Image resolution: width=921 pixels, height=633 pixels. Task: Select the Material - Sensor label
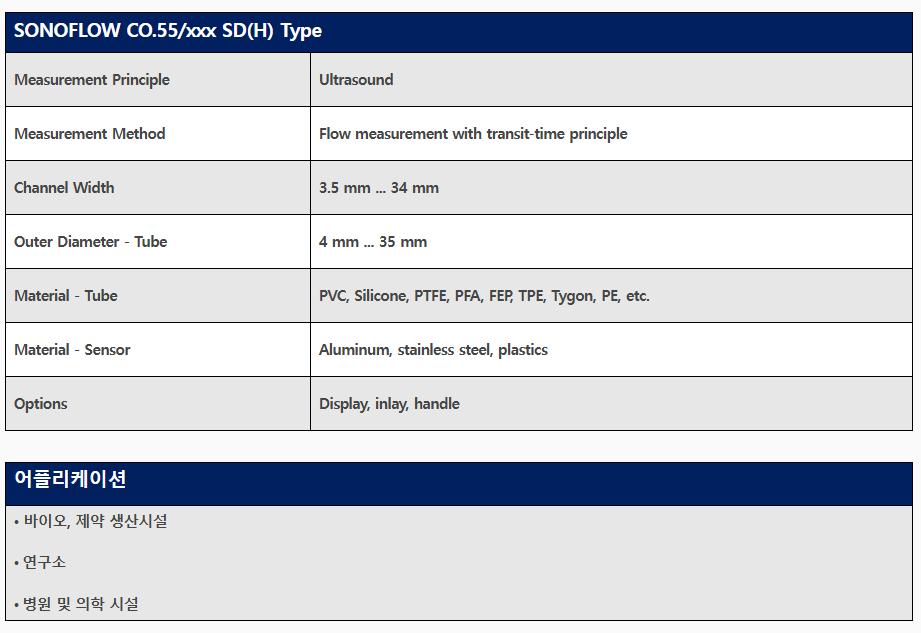(72, 350)
